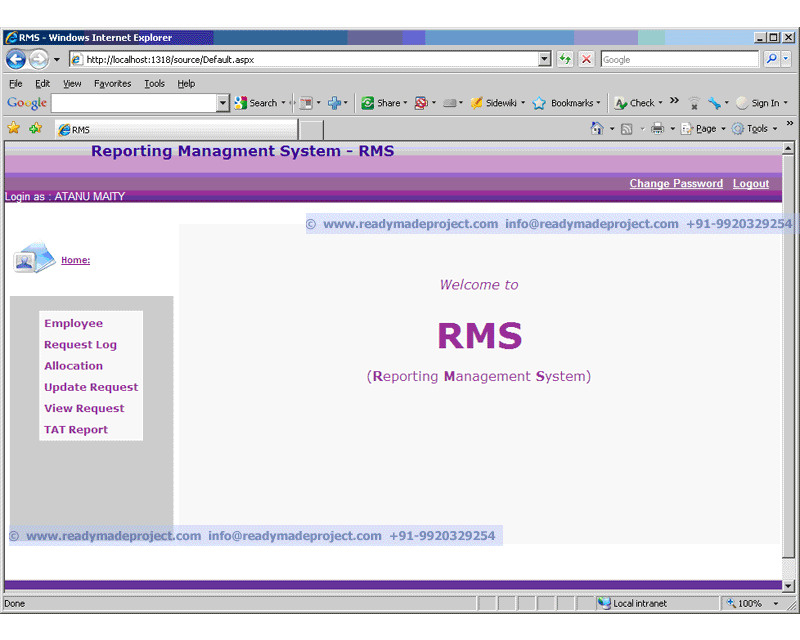Open the zoom level dropdown arrow

(x=776, y=604)
